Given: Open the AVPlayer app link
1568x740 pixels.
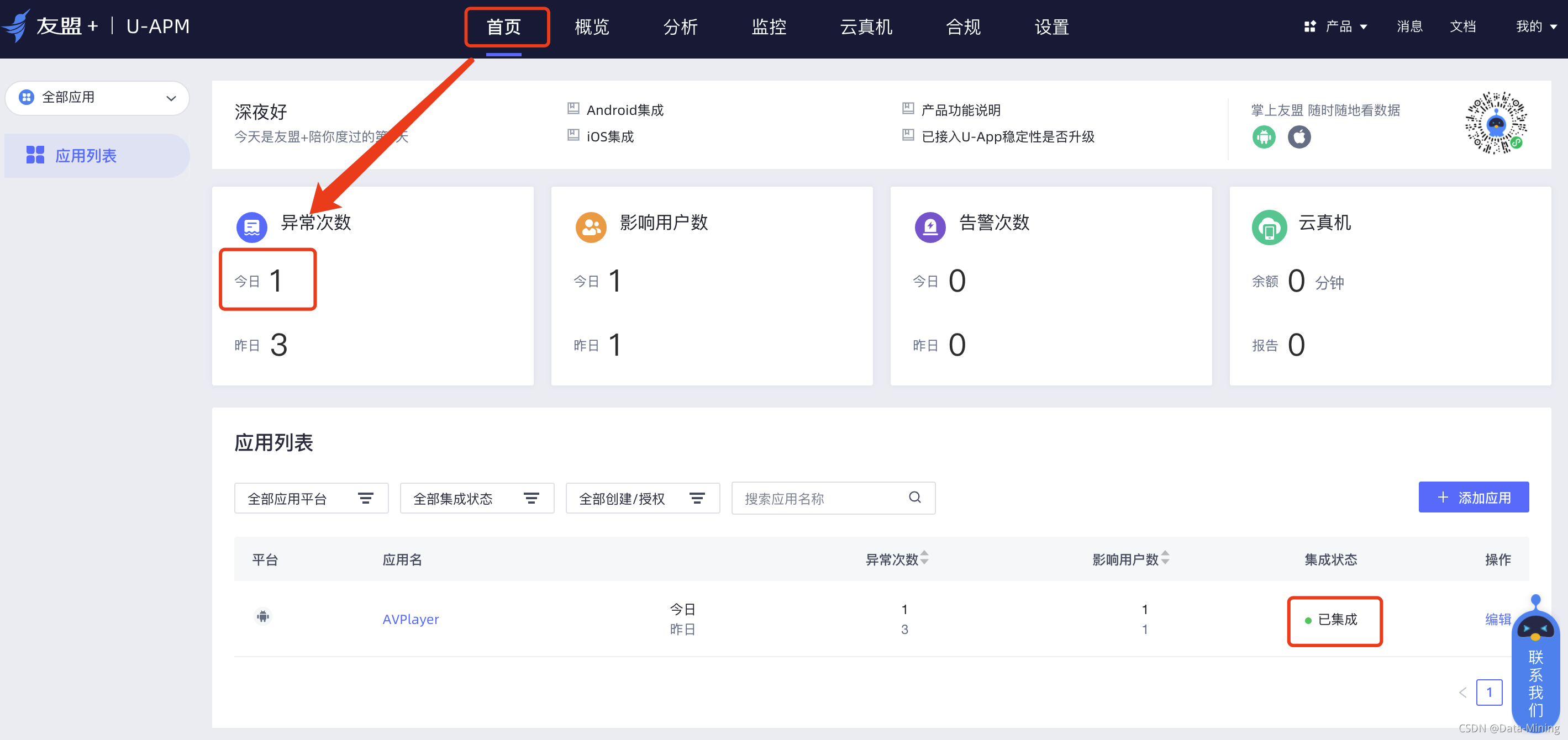Looking at the screenshot, I should click(x=411, y=619).
